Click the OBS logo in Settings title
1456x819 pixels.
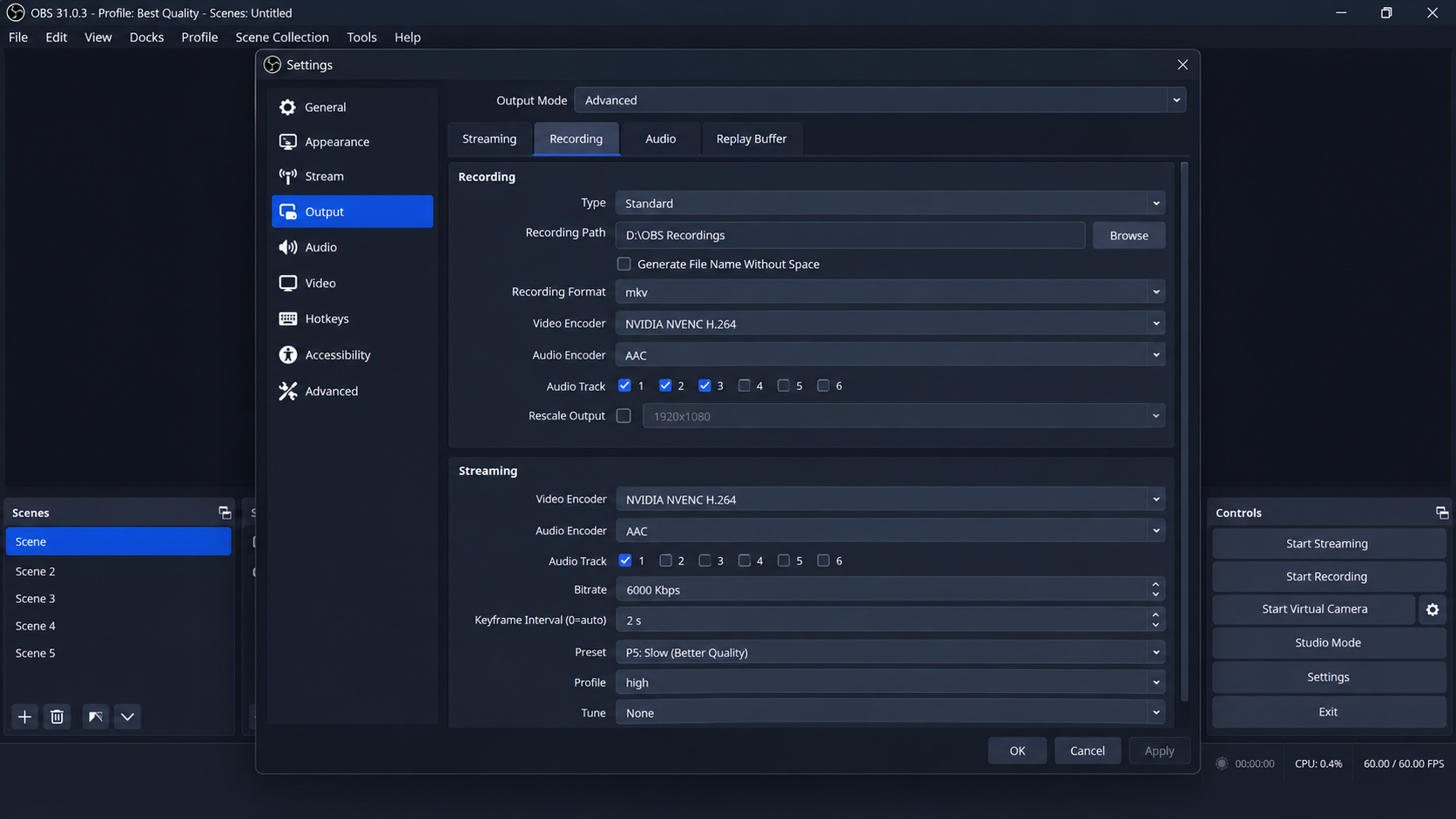[273, 65]
